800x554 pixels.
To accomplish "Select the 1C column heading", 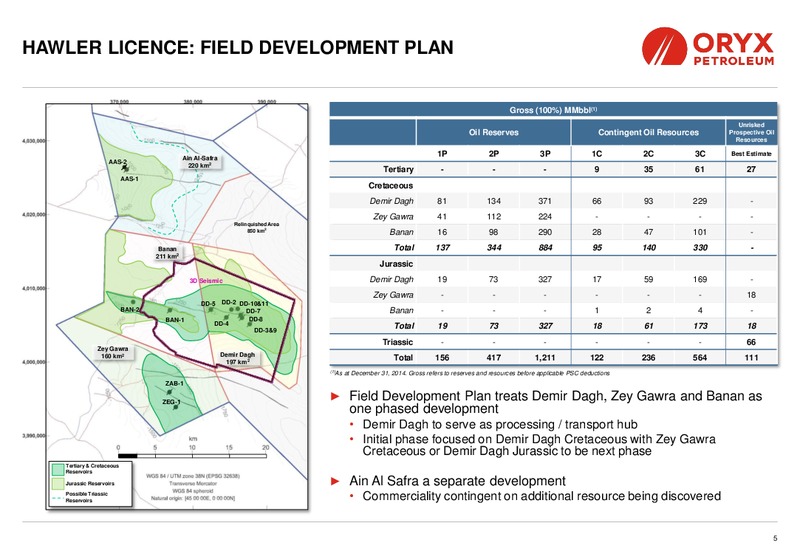I will coord(596,154).
